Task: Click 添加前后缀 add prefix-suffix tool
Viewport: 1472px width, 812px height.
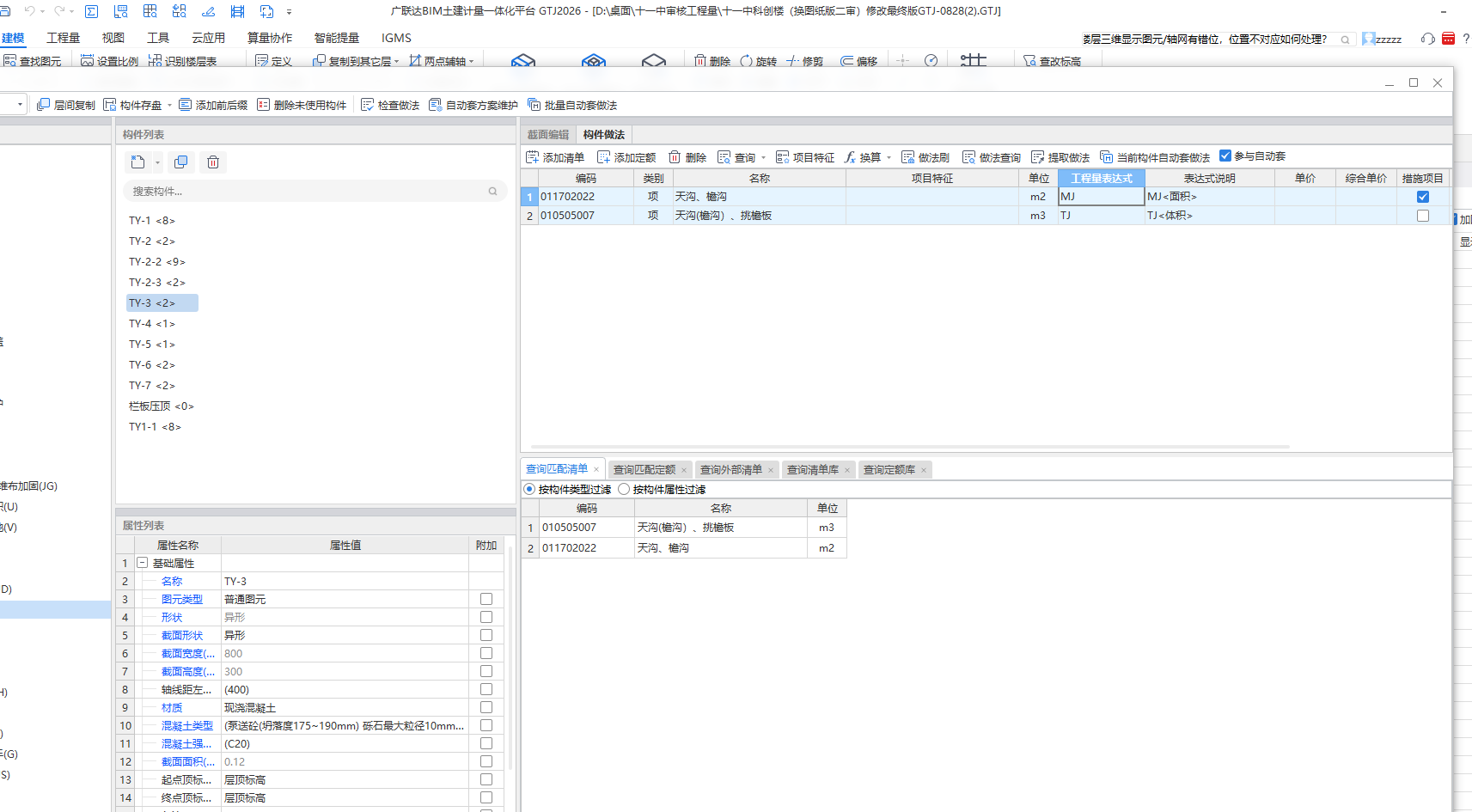Action: point(213,105)
